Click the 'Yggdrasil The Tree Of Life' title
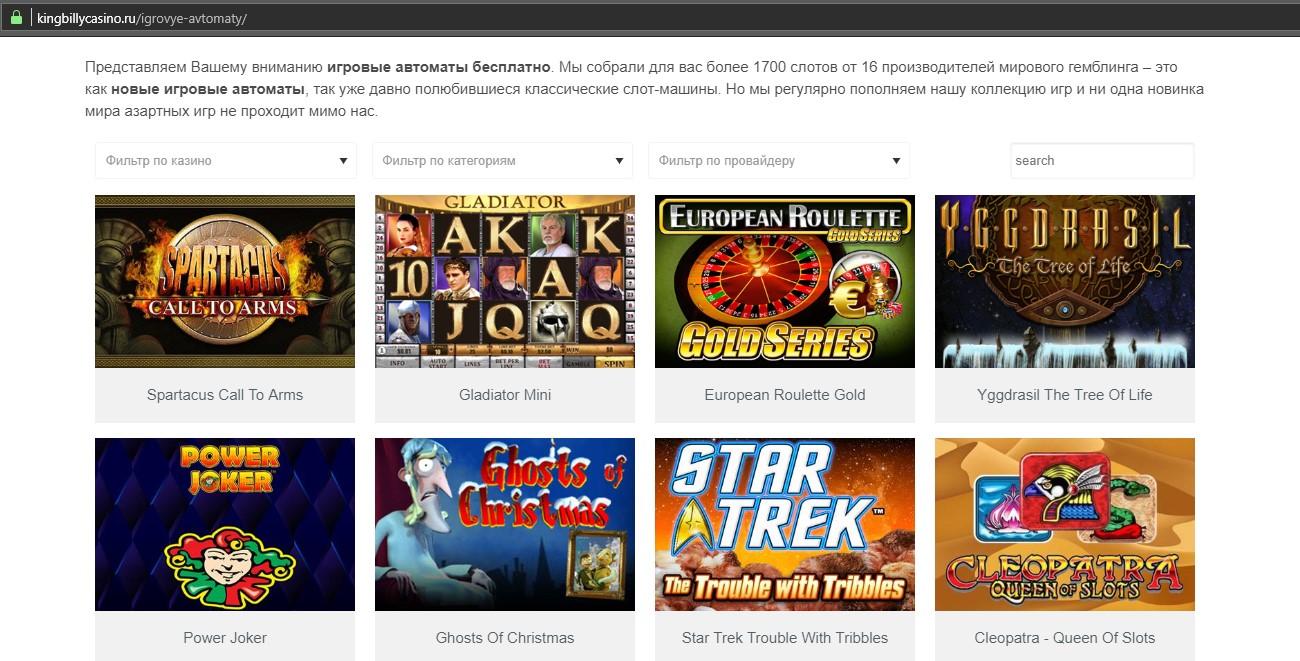The width and height of the screenshot is (1300, 661). [1065, 395]
